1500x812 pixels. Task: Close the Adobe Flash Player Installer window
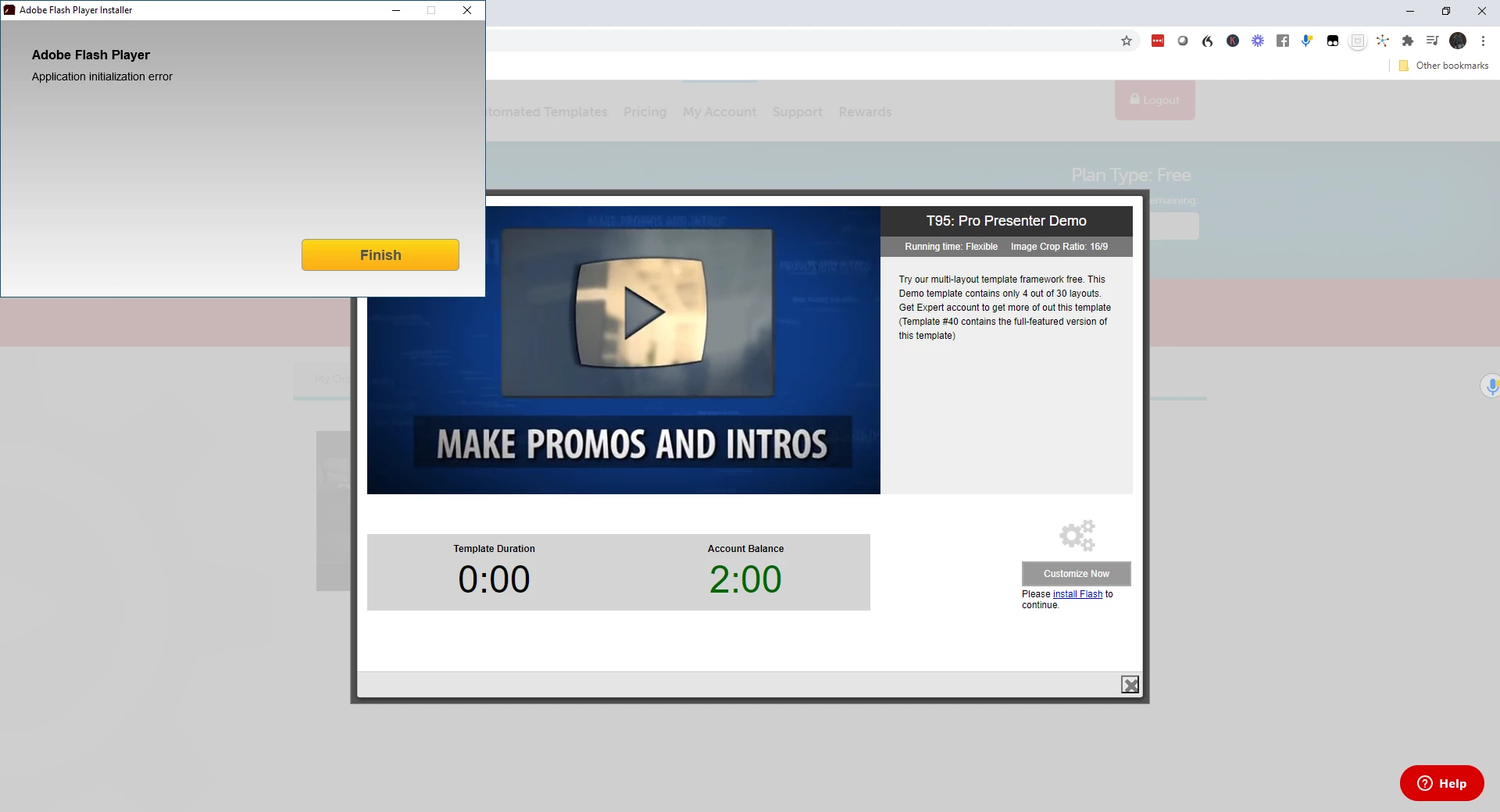pyautogui.click(x=467, y=10)
